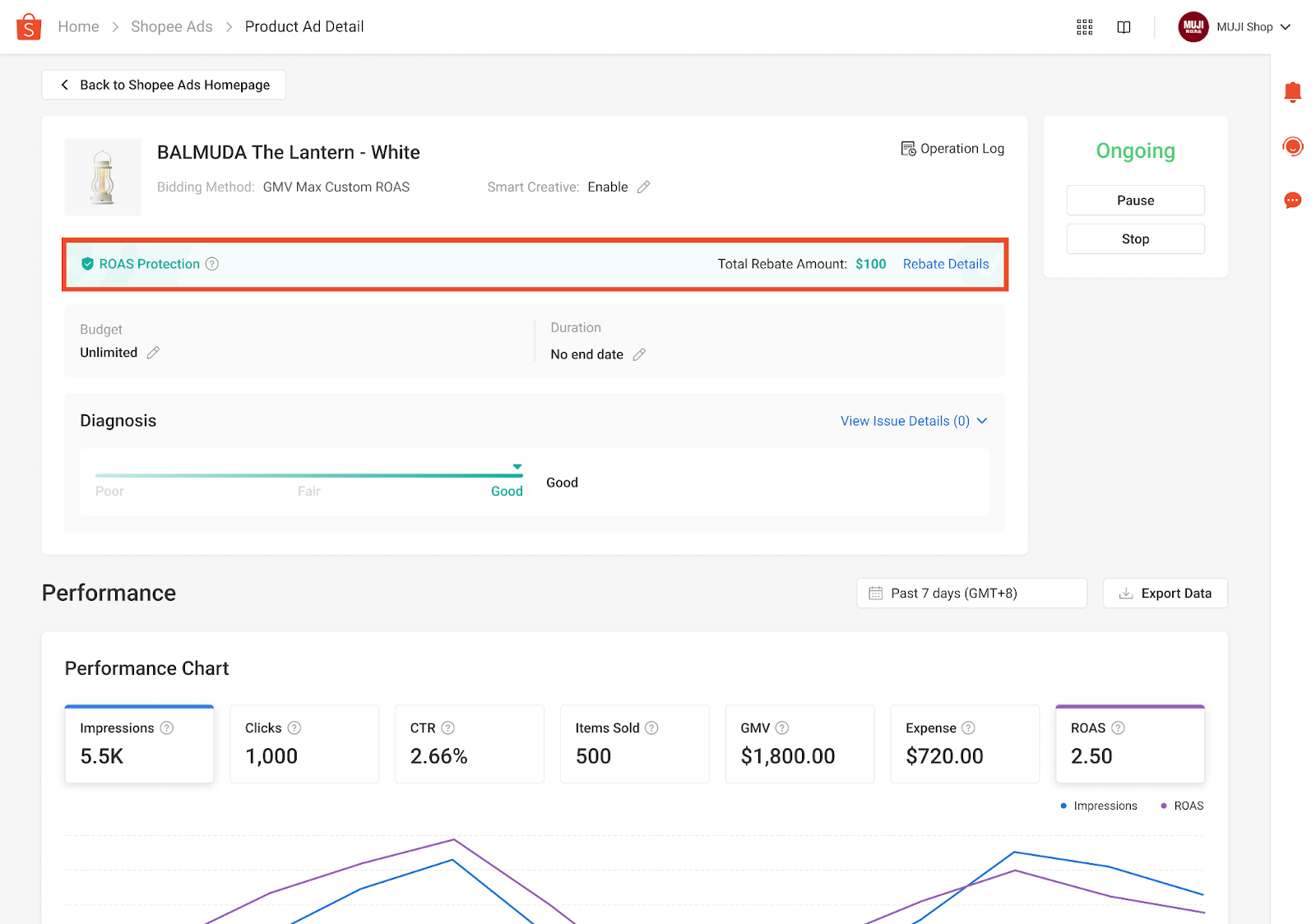Image resolution: width=1316 pixels, height=924 pixels.
Task: Click the Impressions legend dot in chart
Action: (x=1063, y=806)
